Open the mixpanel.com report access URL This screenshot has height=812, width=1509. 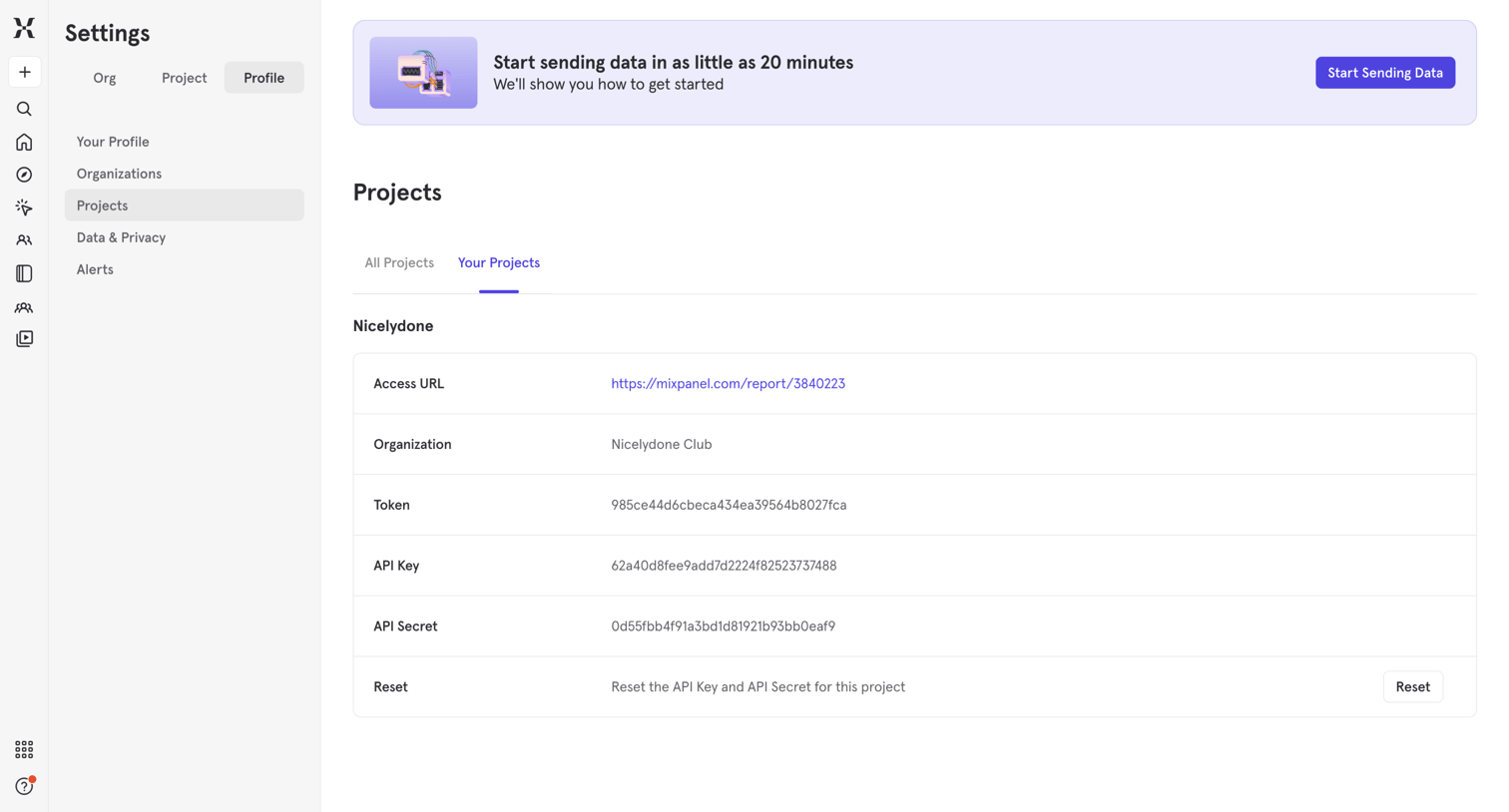point(728,383)
